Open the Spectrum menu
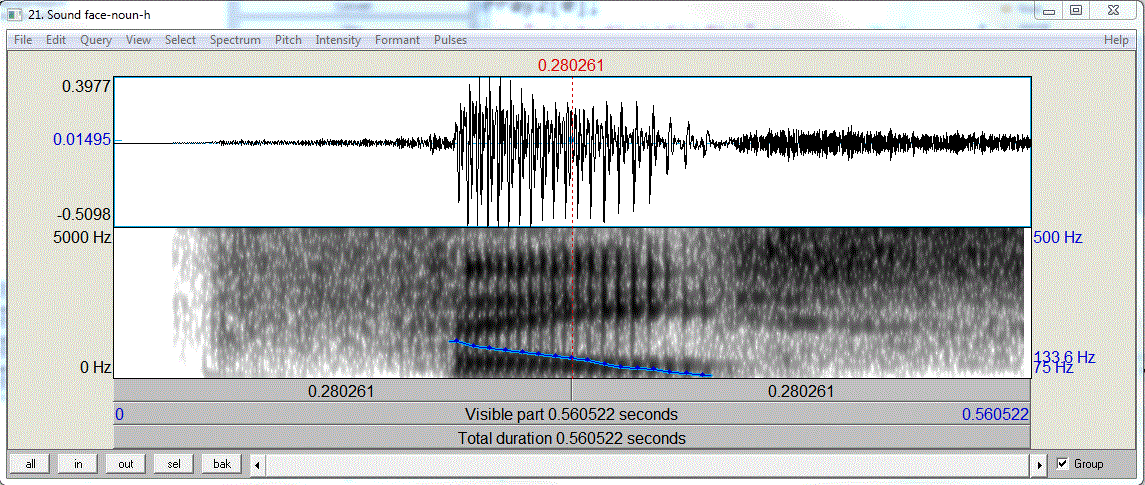The image size is (1145, 485). pyautogui.click(x=235, y=40)
